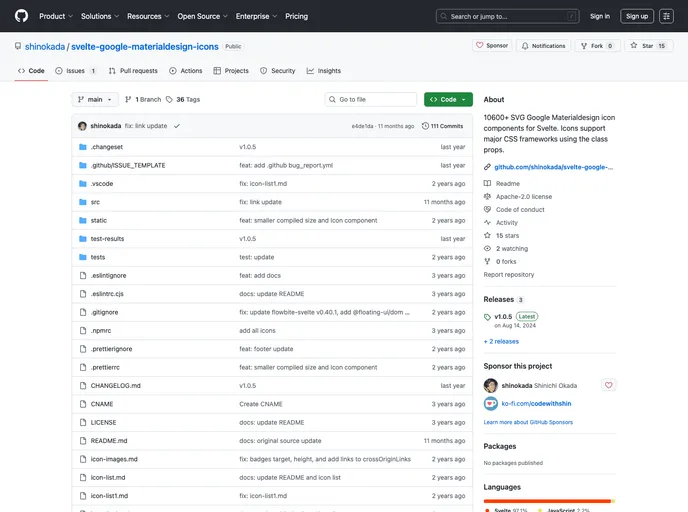This screenshot has width=688, height=512.
Task: Click the Notifications bell button
Action: 543,46
